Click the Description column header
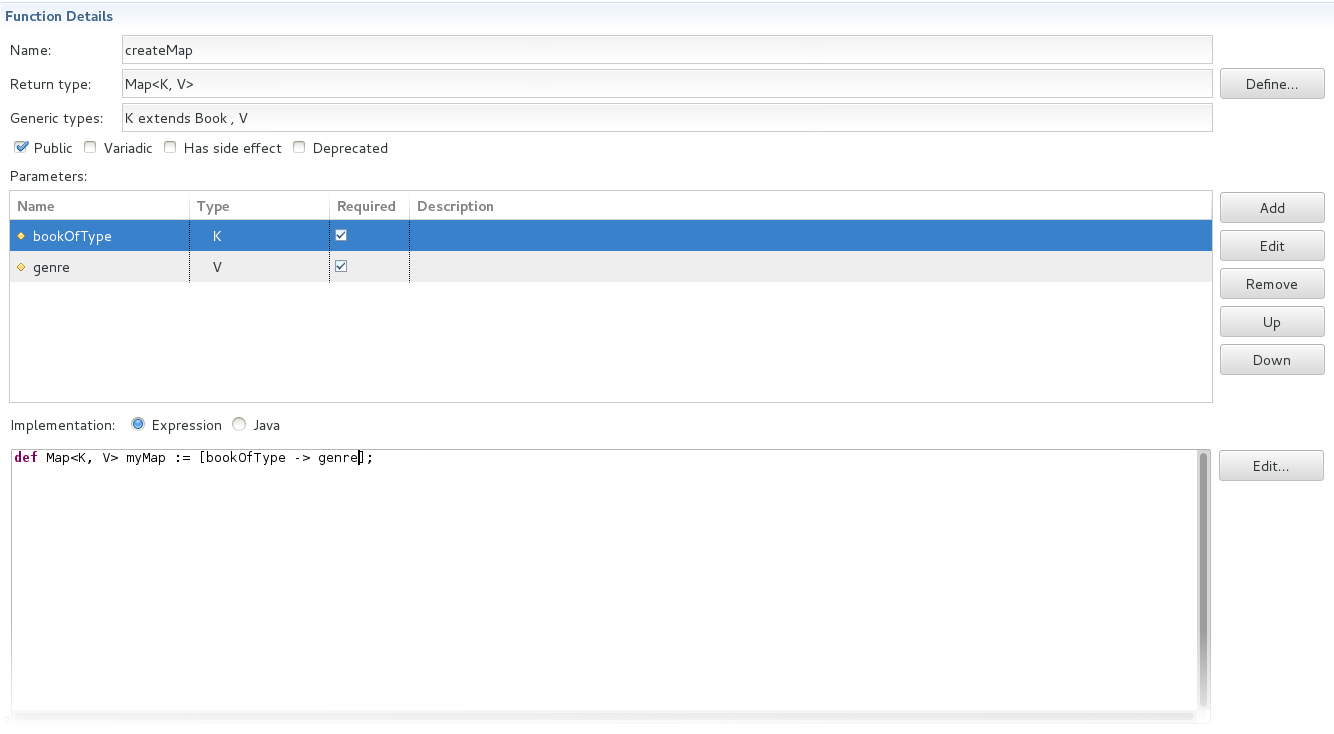 coord(810,206)
